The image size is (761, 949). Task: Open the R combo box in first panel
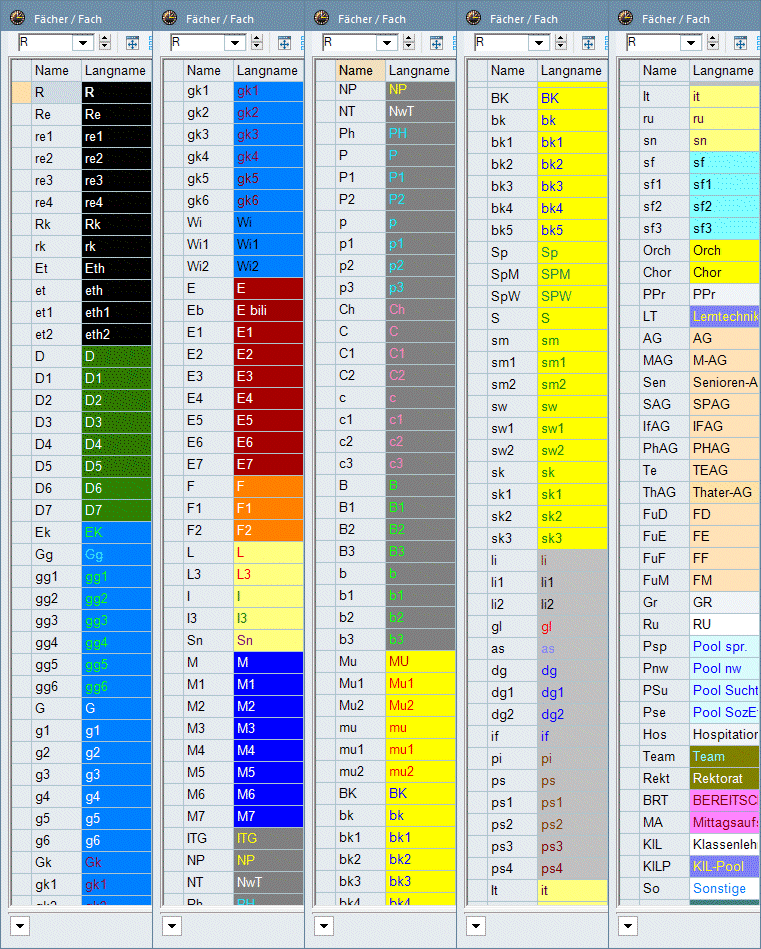tap(84, 43)
